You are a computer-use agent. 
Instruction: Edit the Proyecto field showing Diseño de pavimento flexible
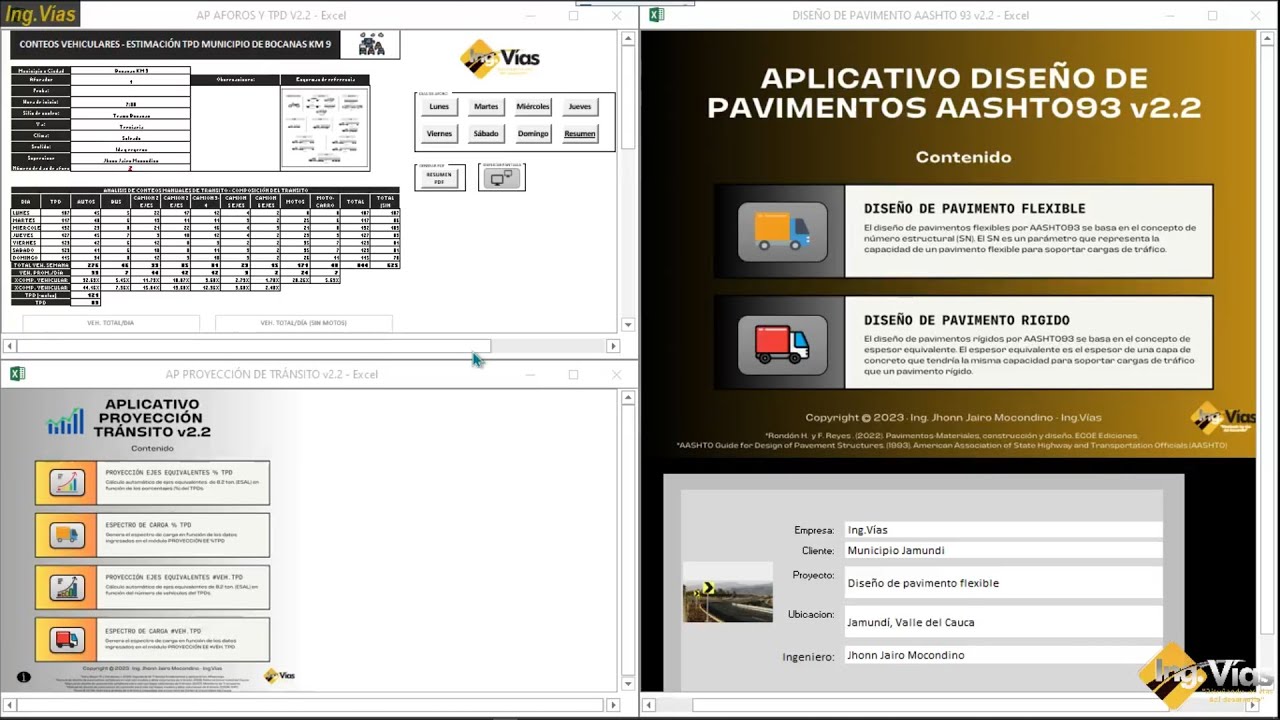tap(1003, 582)
